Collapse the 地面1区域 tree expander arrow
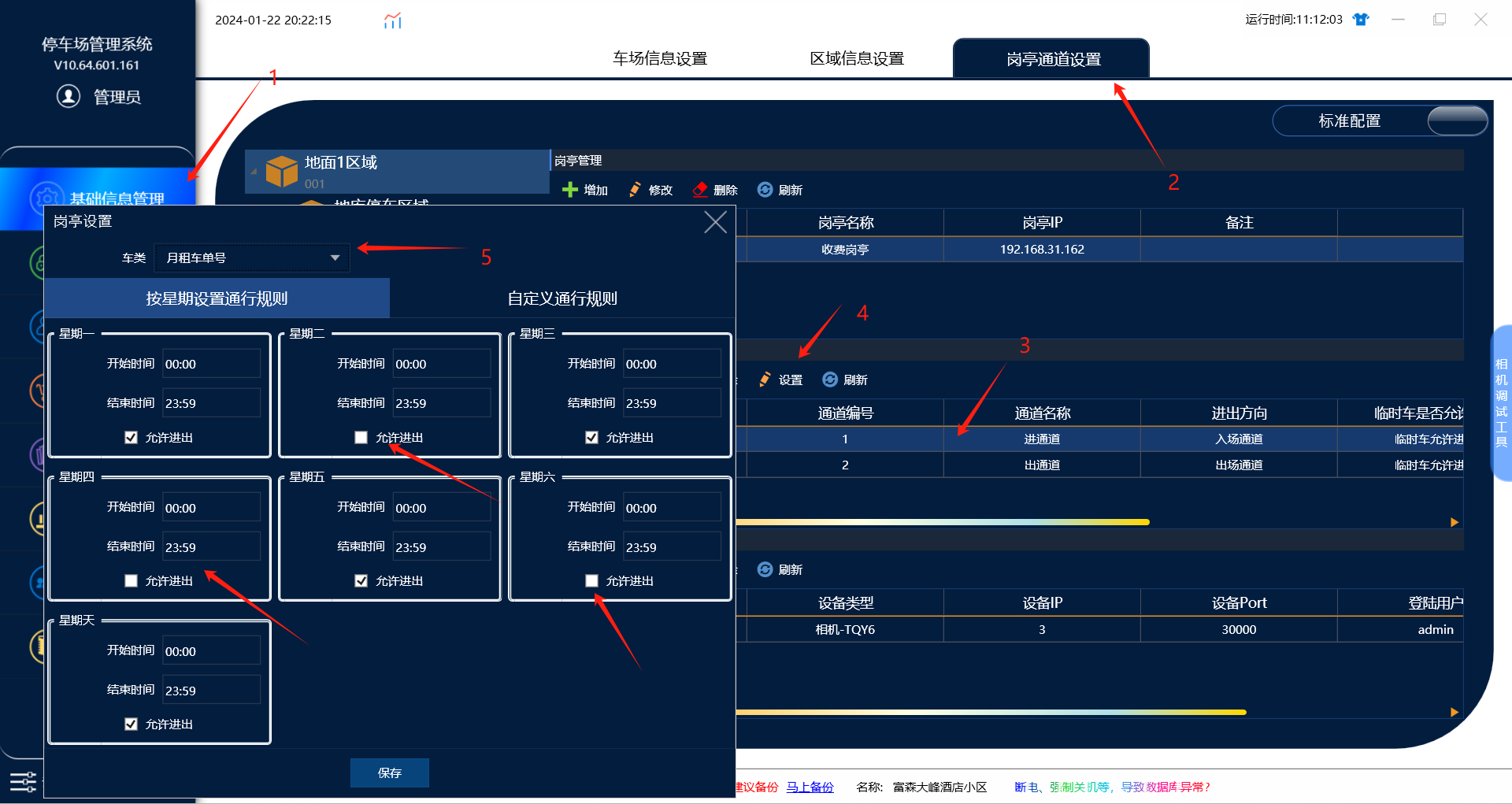 coord(254,172)
